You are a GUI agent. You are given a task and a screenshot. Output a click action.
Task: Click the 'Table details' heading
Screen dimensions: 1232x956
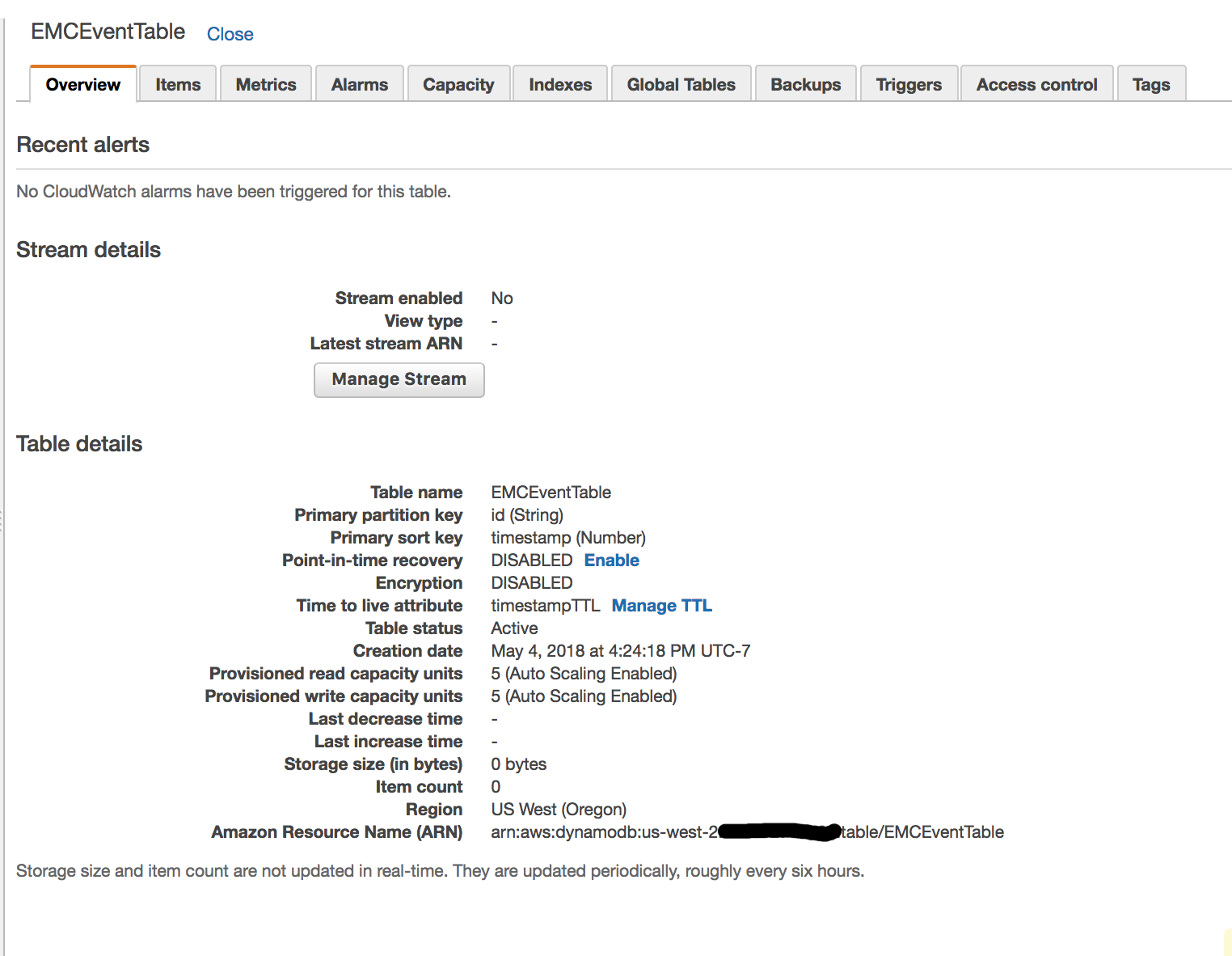[x=79, y=444]
